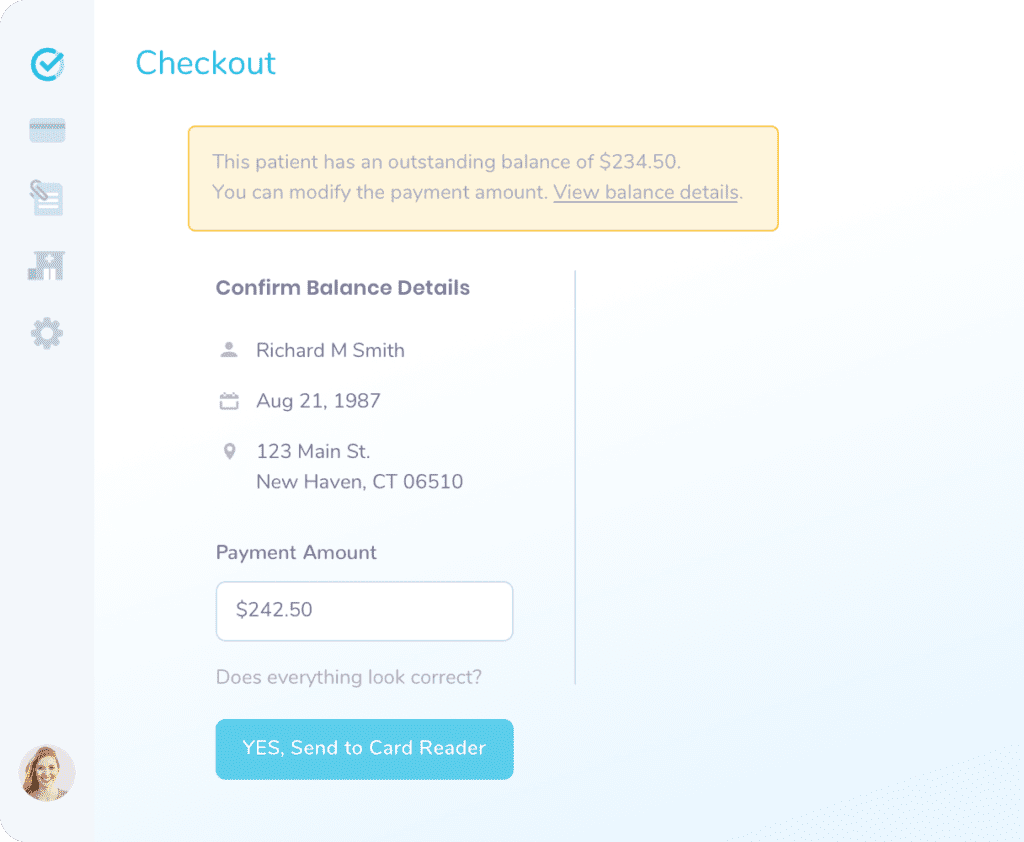Select the 123 Main St address line
Screen dimensions: 1024x842
tap(313, 451)
